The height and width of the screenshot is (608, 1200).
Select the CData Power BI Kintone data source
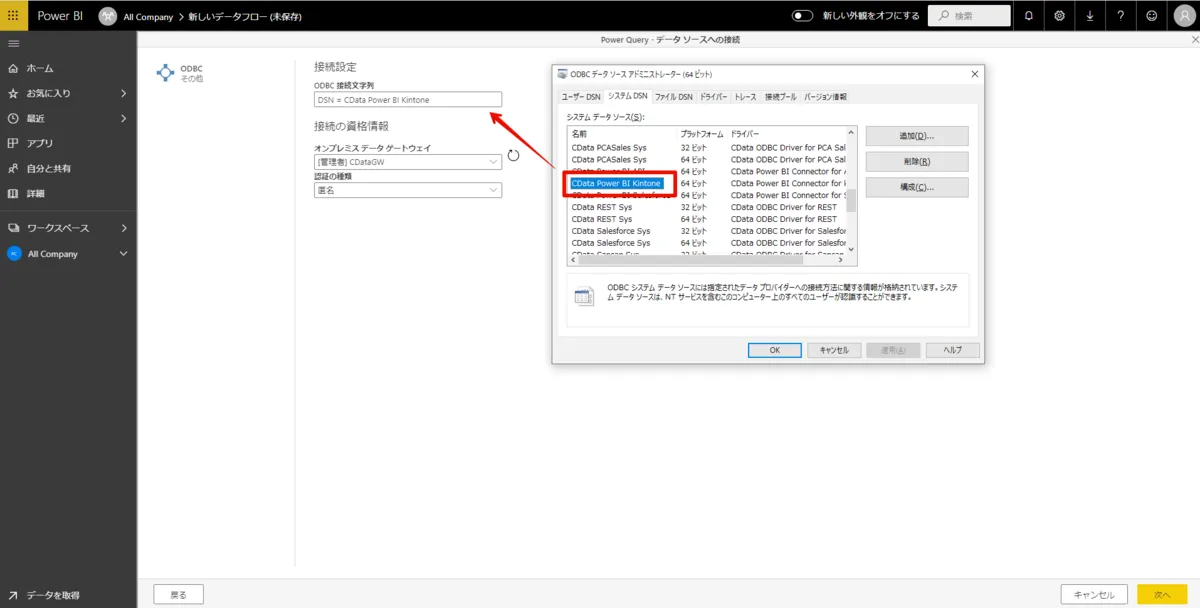(x=617, y=183)
